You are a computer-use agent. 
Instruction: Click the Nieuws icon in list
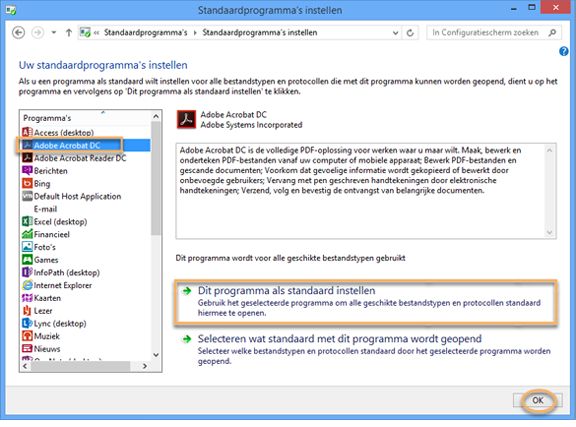[27, 348]
